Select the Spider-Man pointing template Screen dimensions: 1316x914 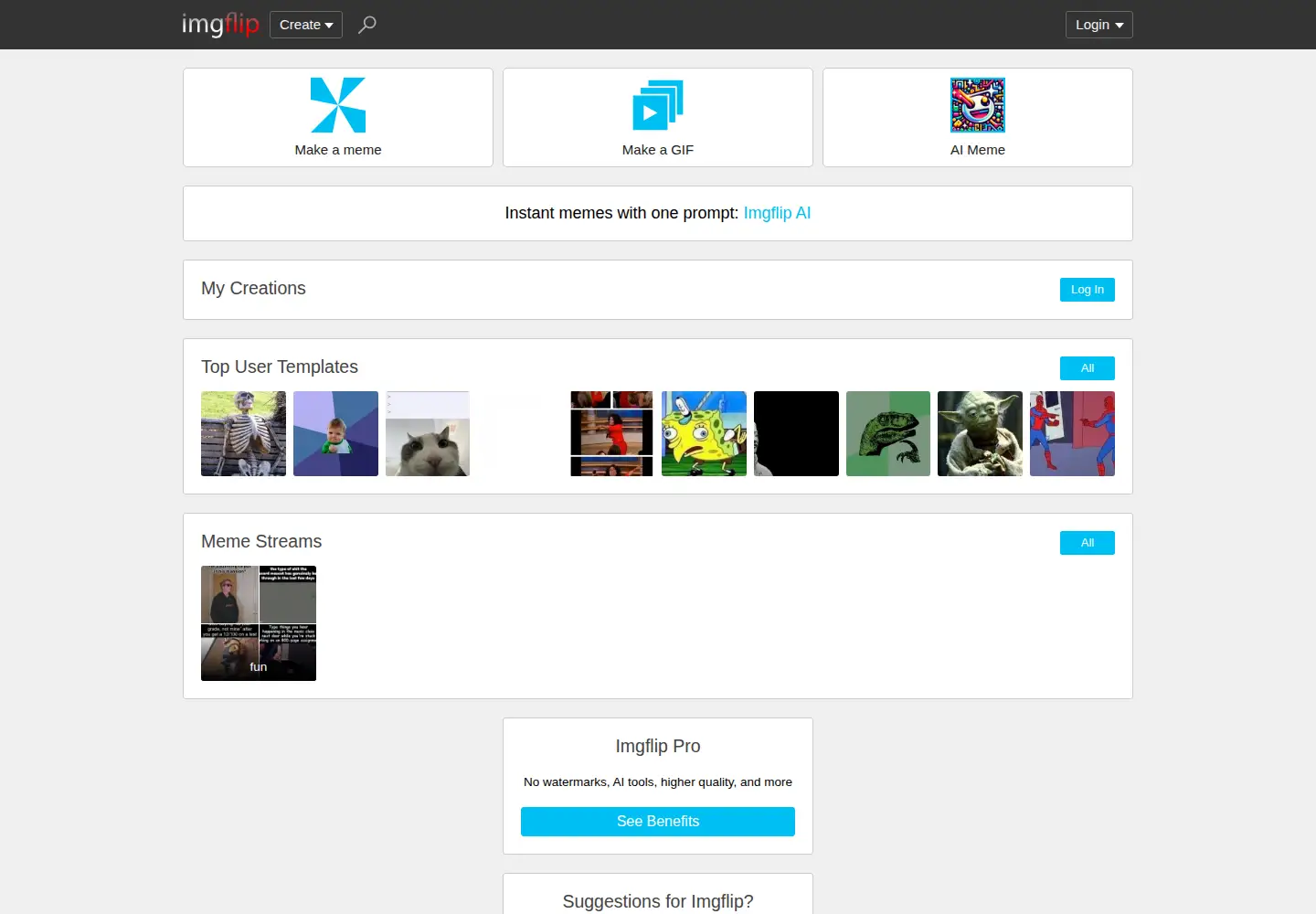[1072, 433]
